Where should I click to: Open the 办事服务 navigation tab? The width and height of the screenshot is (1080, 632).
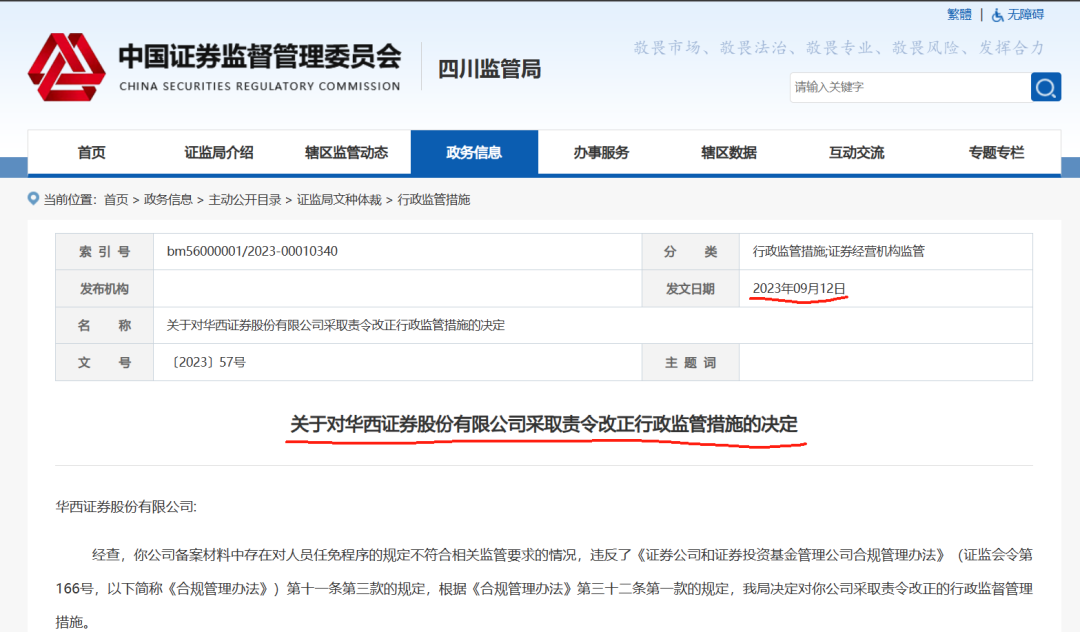tap(601, 152)
